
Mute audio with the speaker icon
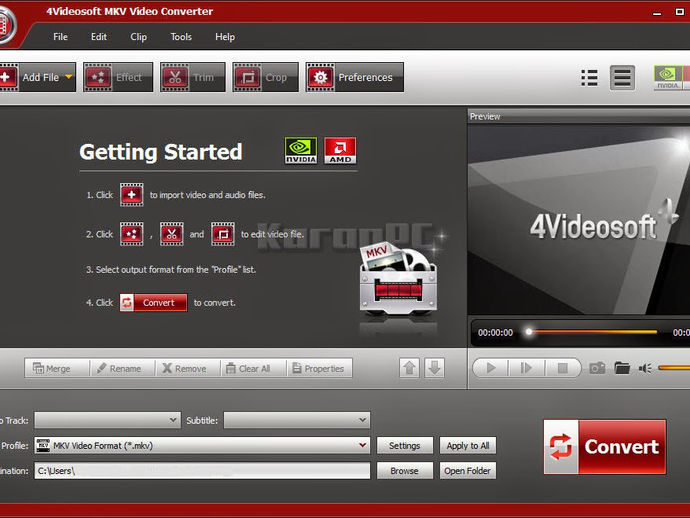coord(645,368)
